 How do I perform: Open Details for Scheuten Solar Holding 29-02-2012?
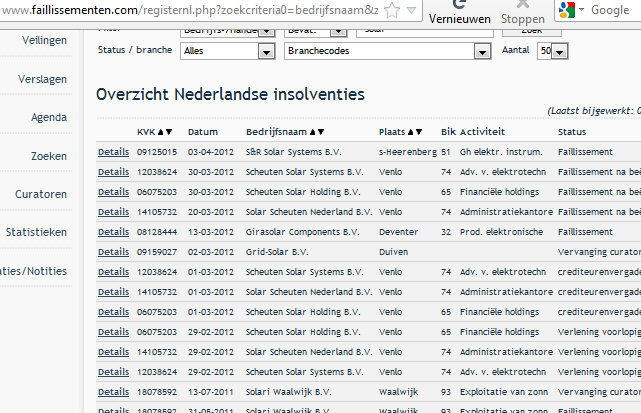click(113, 332)
